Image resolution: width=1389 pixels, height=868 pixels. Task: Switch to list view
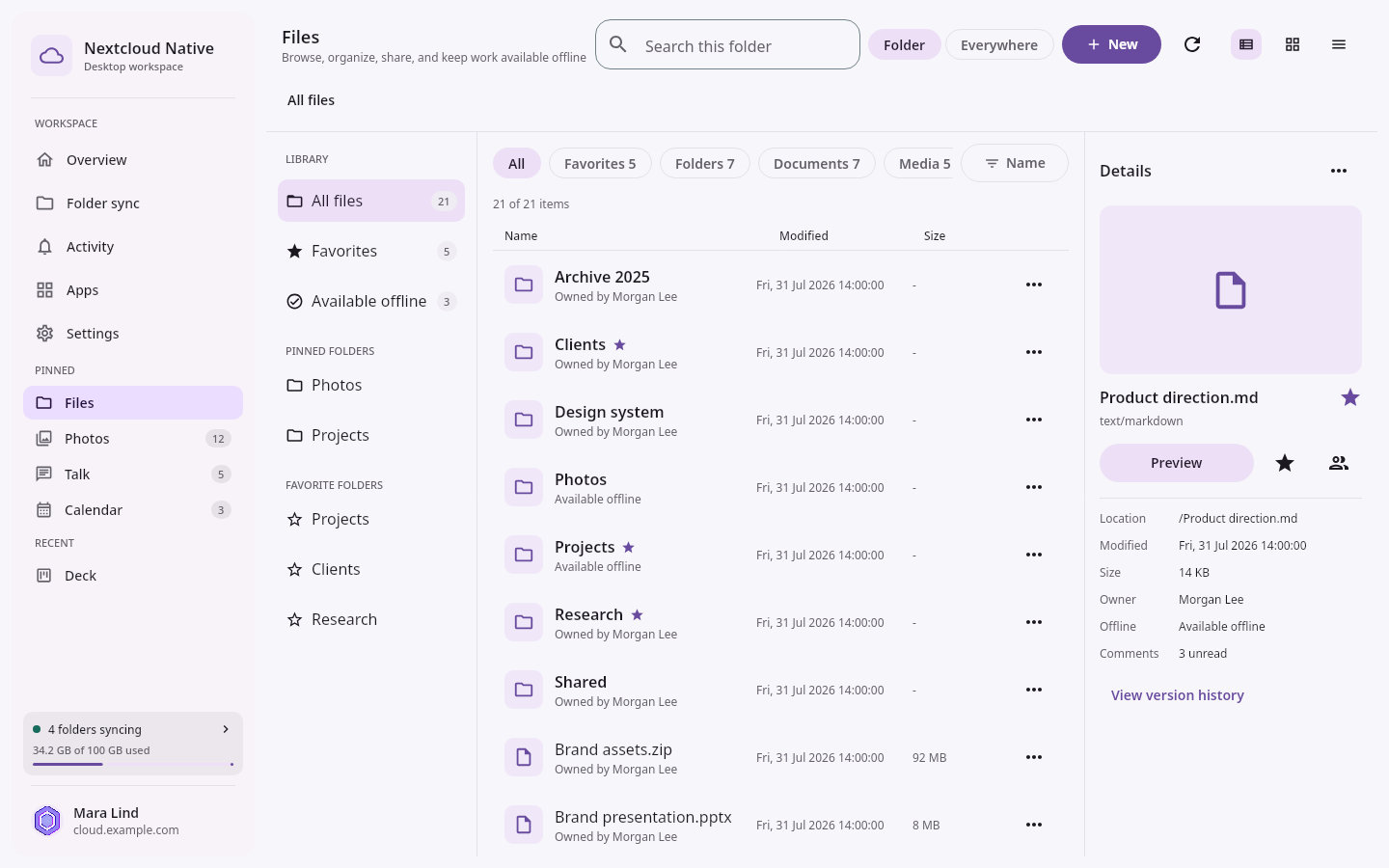pos(1246,44)
